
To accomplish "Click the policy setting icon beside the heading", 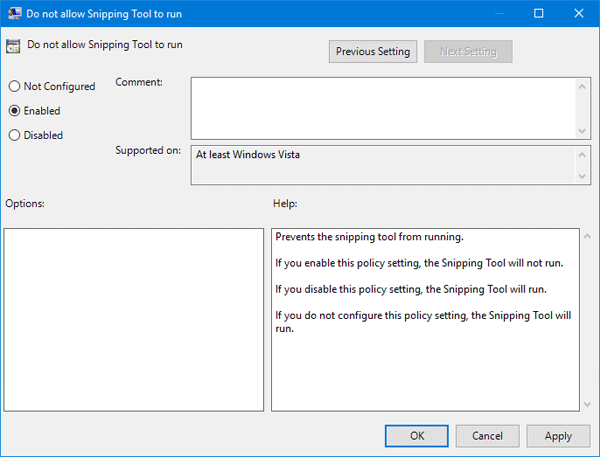I will (x=14, y=46).
